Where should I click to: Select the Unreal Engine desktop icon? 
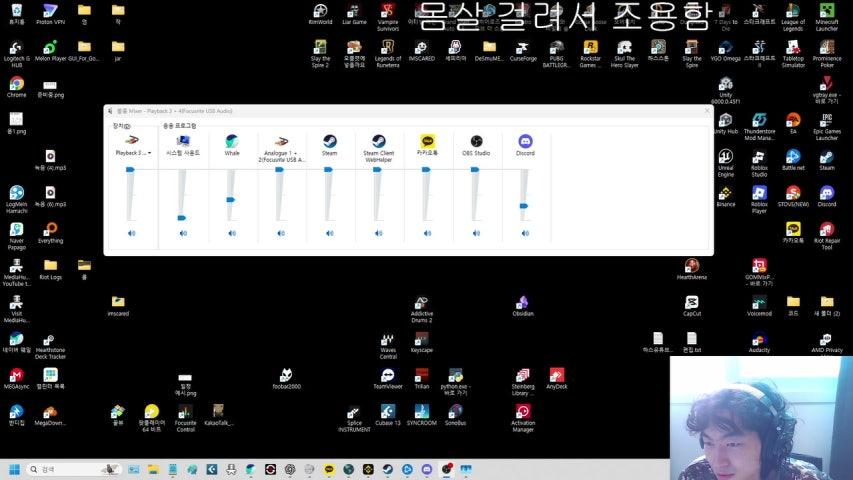[725, 163]
